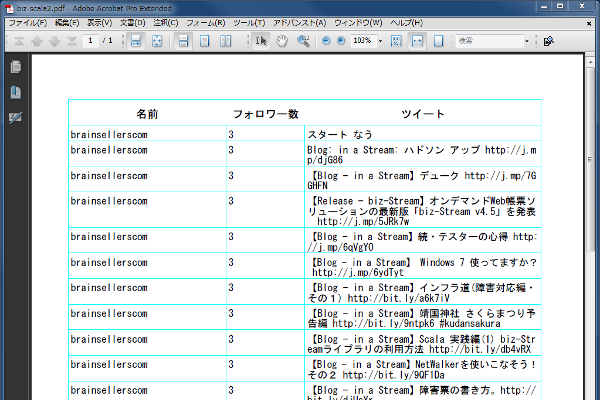The image size is (600, 400).
Task: Open the search options dropdown arrow
Action: pos(527,41)
